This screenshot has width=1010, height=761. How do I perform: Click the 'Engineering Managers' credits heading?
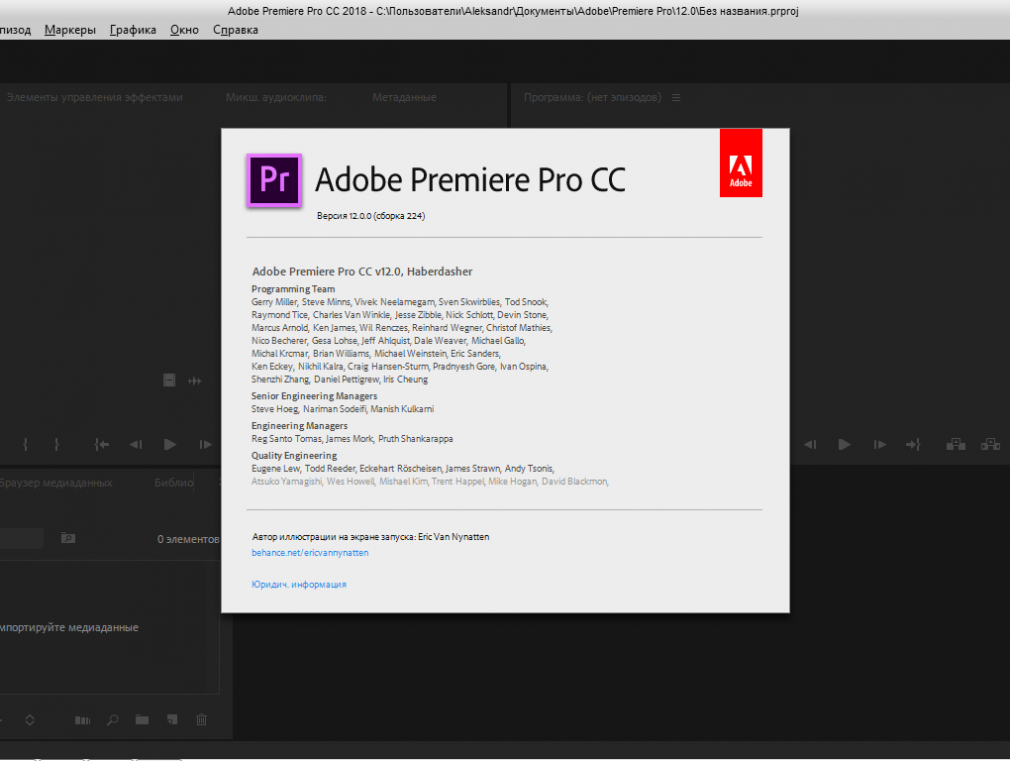(300, 425)
